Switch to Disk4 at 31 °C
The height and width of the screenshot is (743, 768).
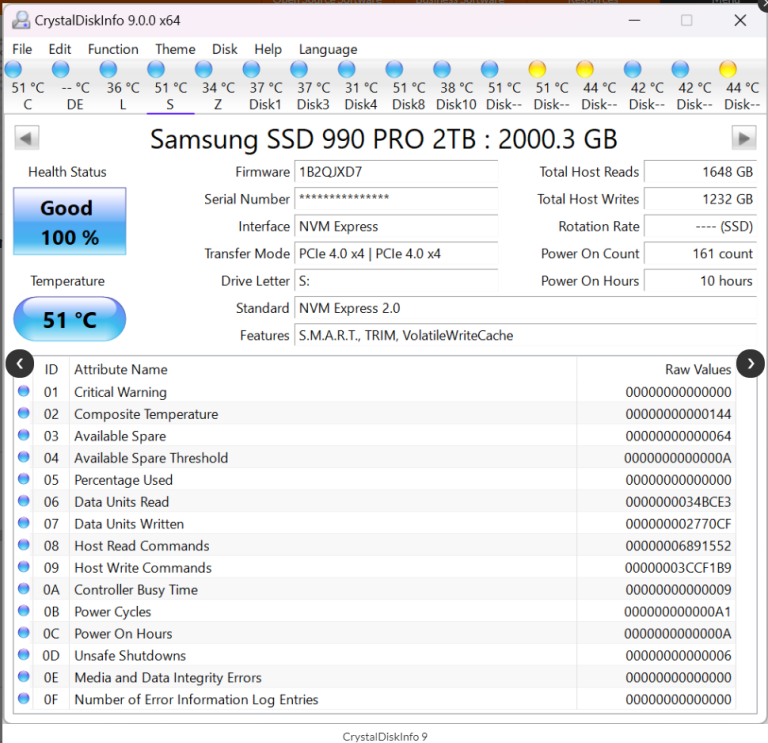point(346,69)
